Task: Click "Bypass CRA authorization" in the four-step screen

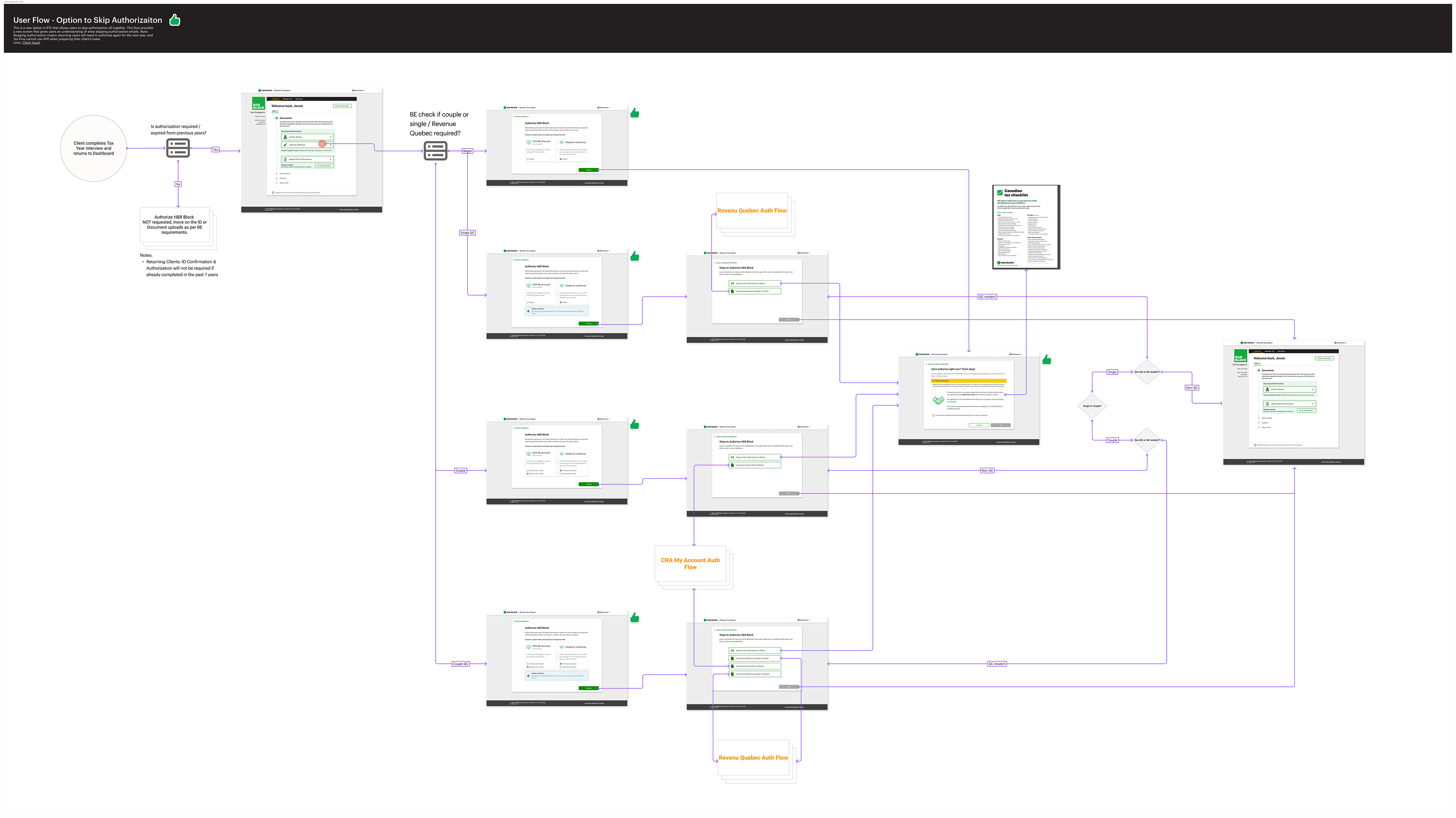Action: [x=755, y=650]
